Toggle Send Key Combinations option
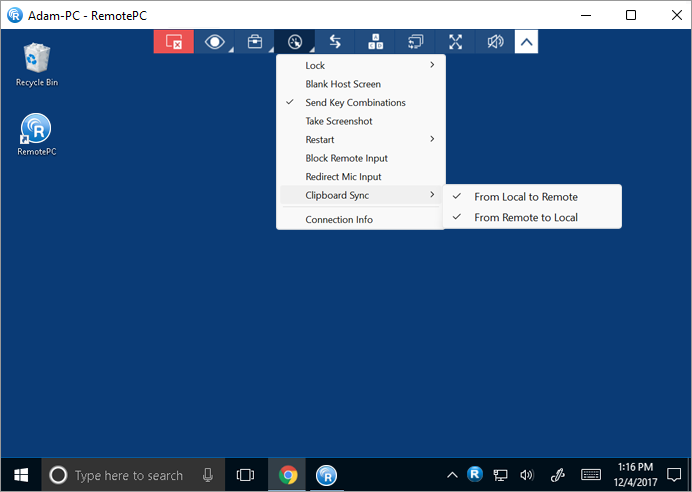The image size is (692, 492). 355,103
